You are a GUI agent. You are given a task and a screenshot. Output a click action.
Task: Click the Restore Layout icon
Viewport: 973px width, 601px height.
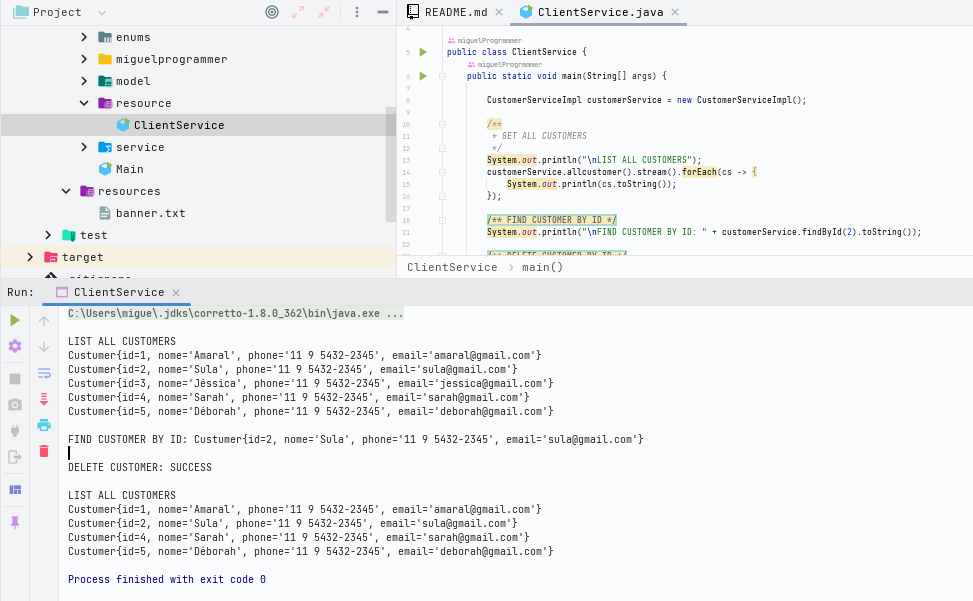pos(15,490)
